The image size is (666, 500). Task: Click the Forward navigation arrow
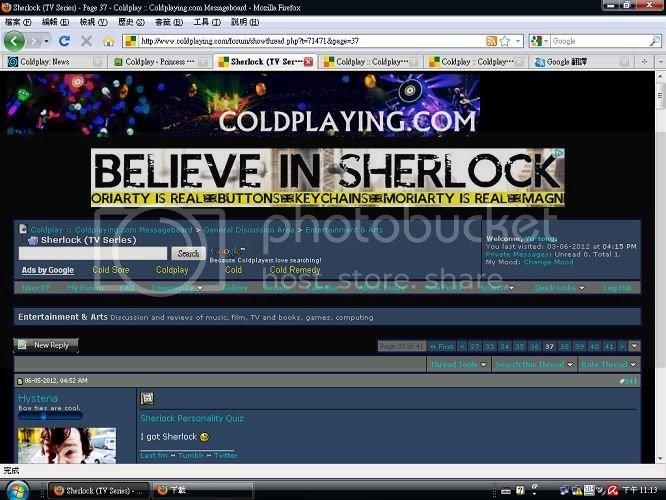(x=34, y=41)
